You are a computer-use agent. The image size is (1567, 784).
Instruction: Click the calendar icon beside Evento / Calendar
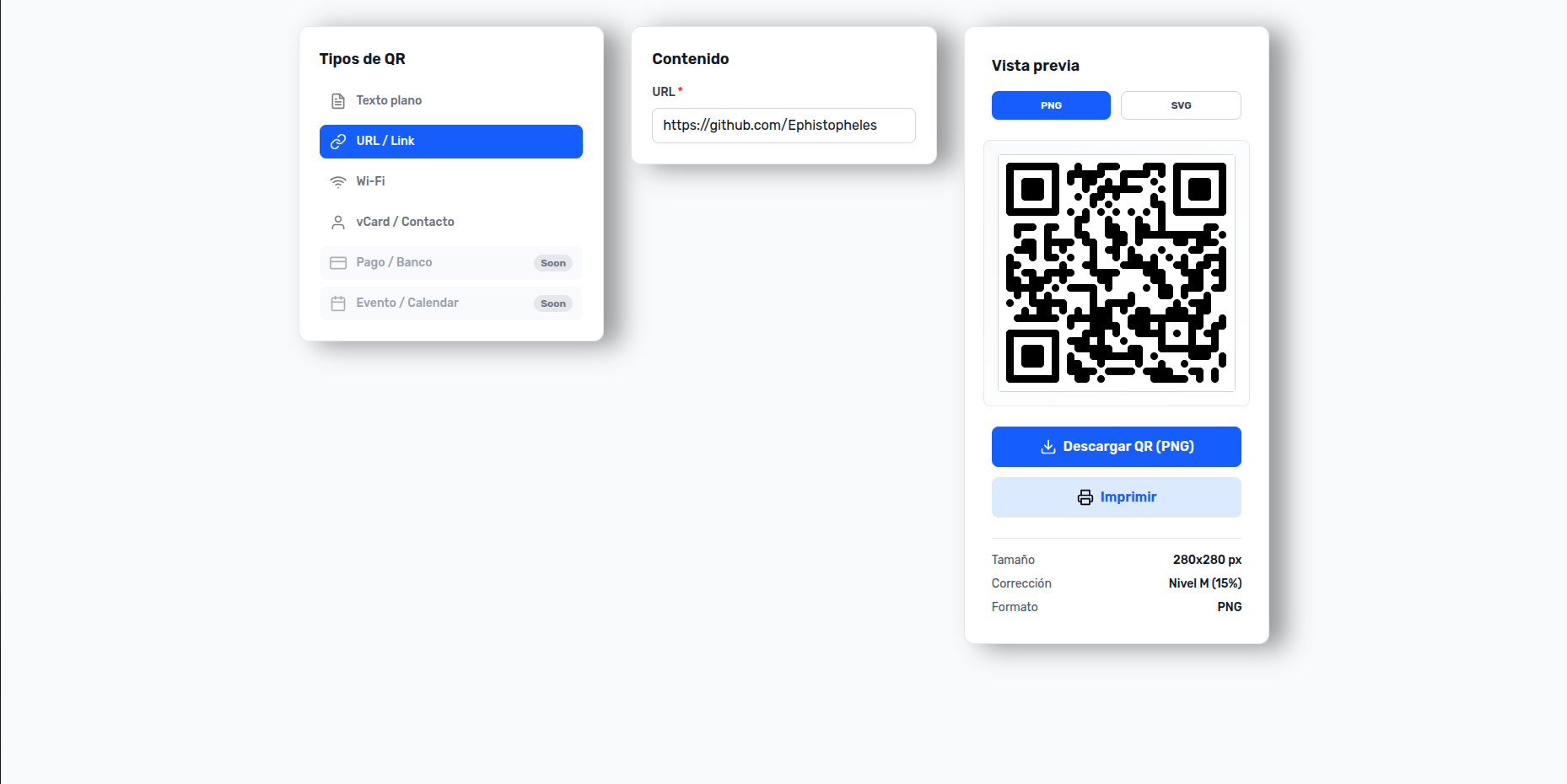[338, 303]
